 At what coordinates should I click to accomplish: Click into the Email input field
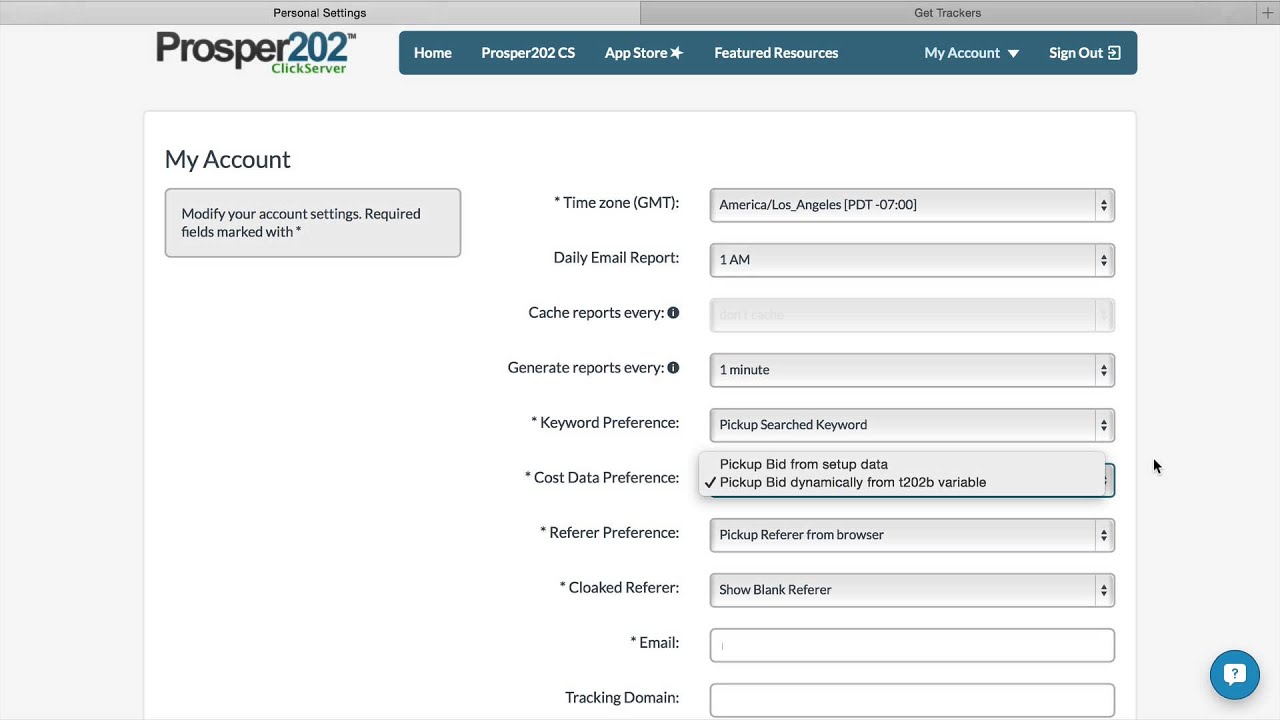click(x=912, y=645)
